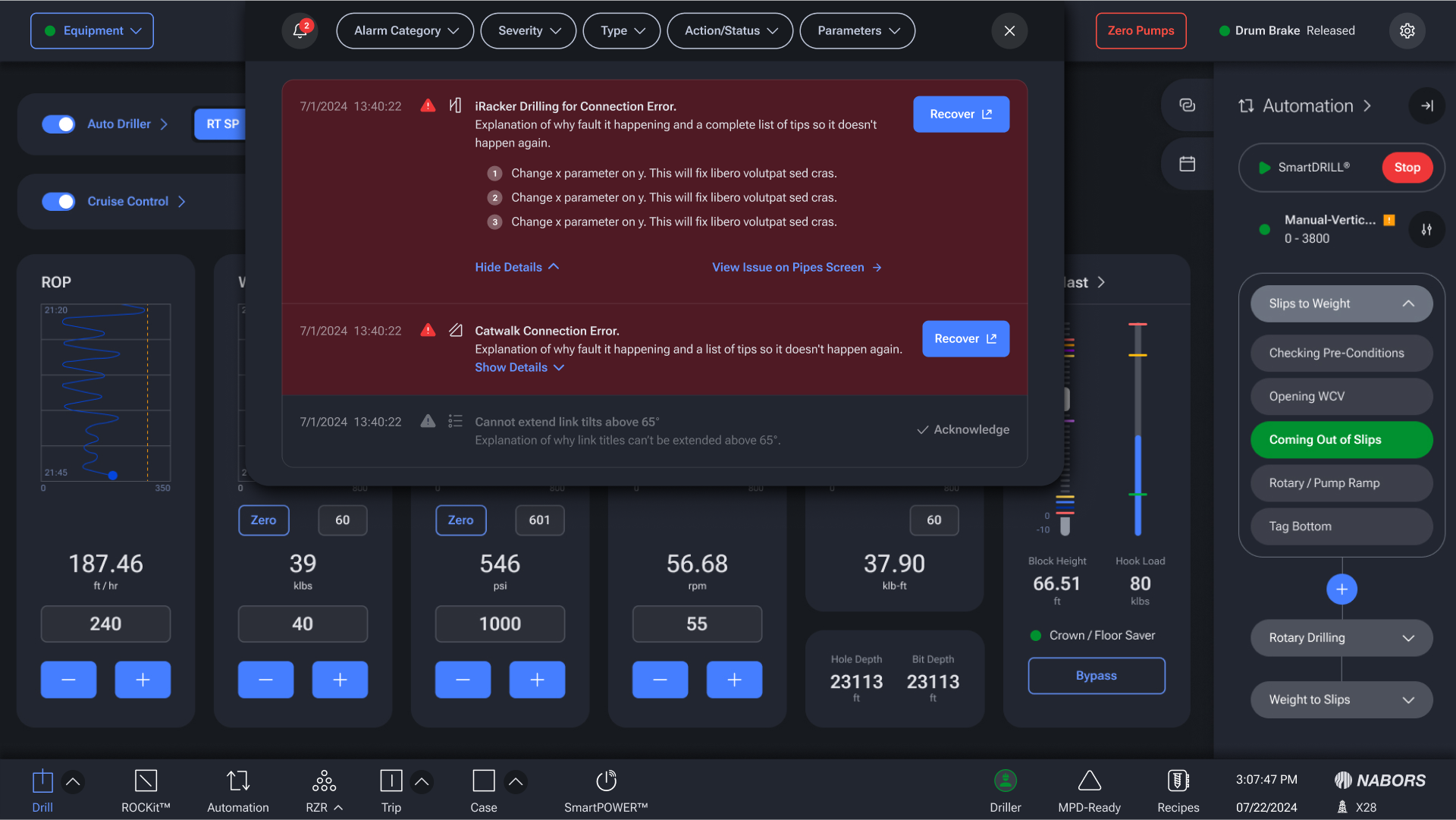Viewport: 1456px width, 820px height.
Task: Click the ROP setpoint field 240
Action: pos(105,624)
